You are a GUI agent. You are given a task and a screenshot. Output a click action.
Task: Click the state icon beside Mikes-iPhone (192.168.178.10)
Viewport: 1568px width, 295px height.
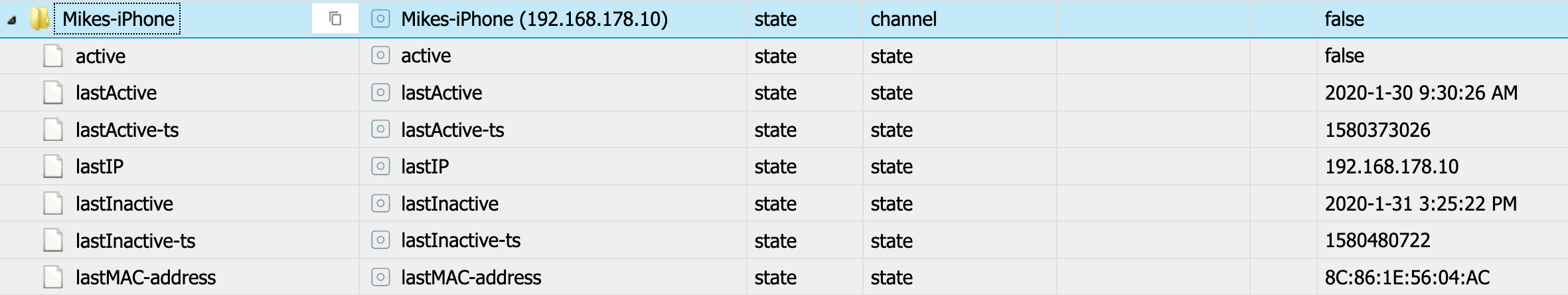tap(380, 19)
